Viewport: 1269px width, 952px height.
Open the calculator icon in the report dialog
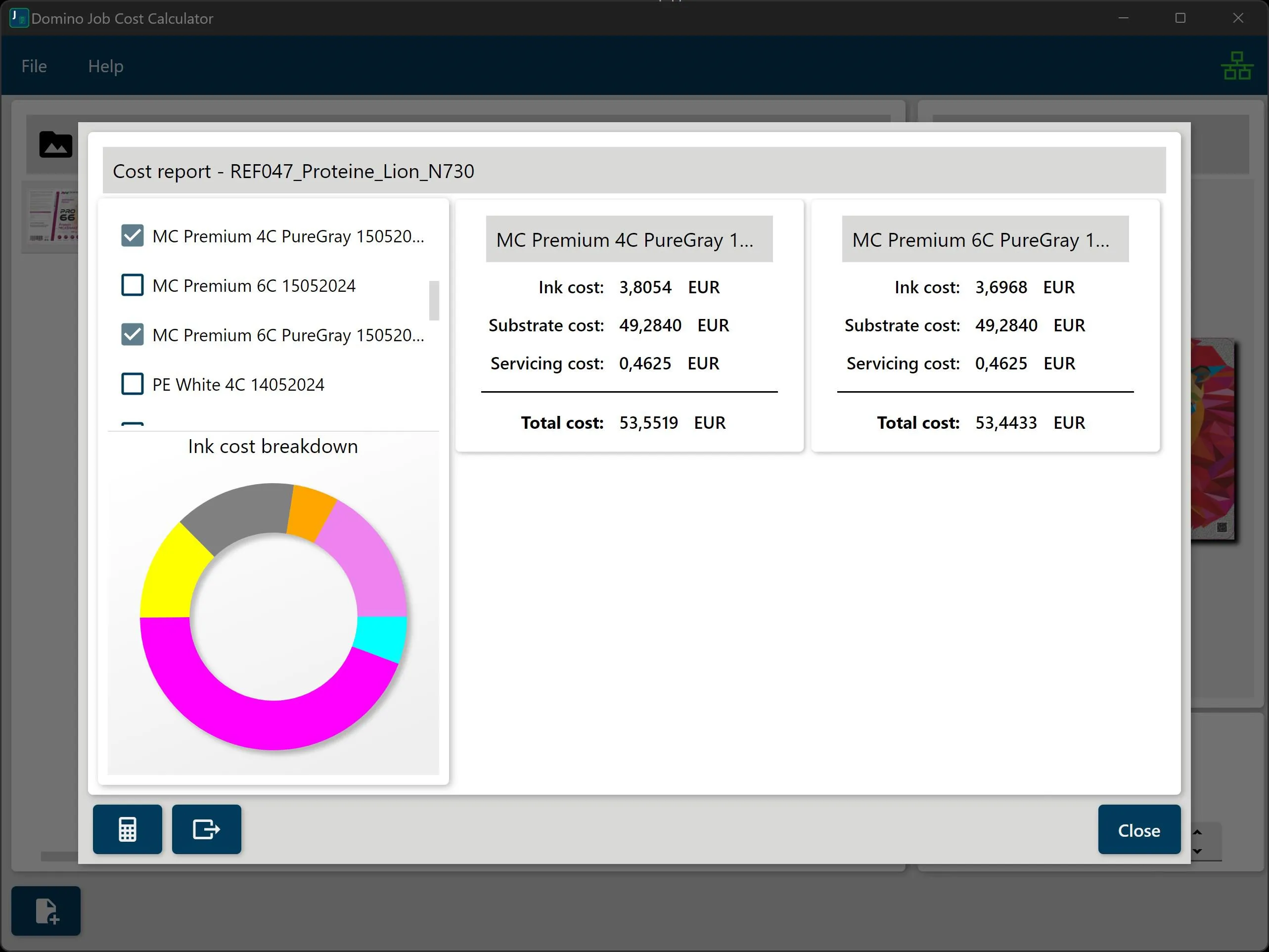coord(127,829)
